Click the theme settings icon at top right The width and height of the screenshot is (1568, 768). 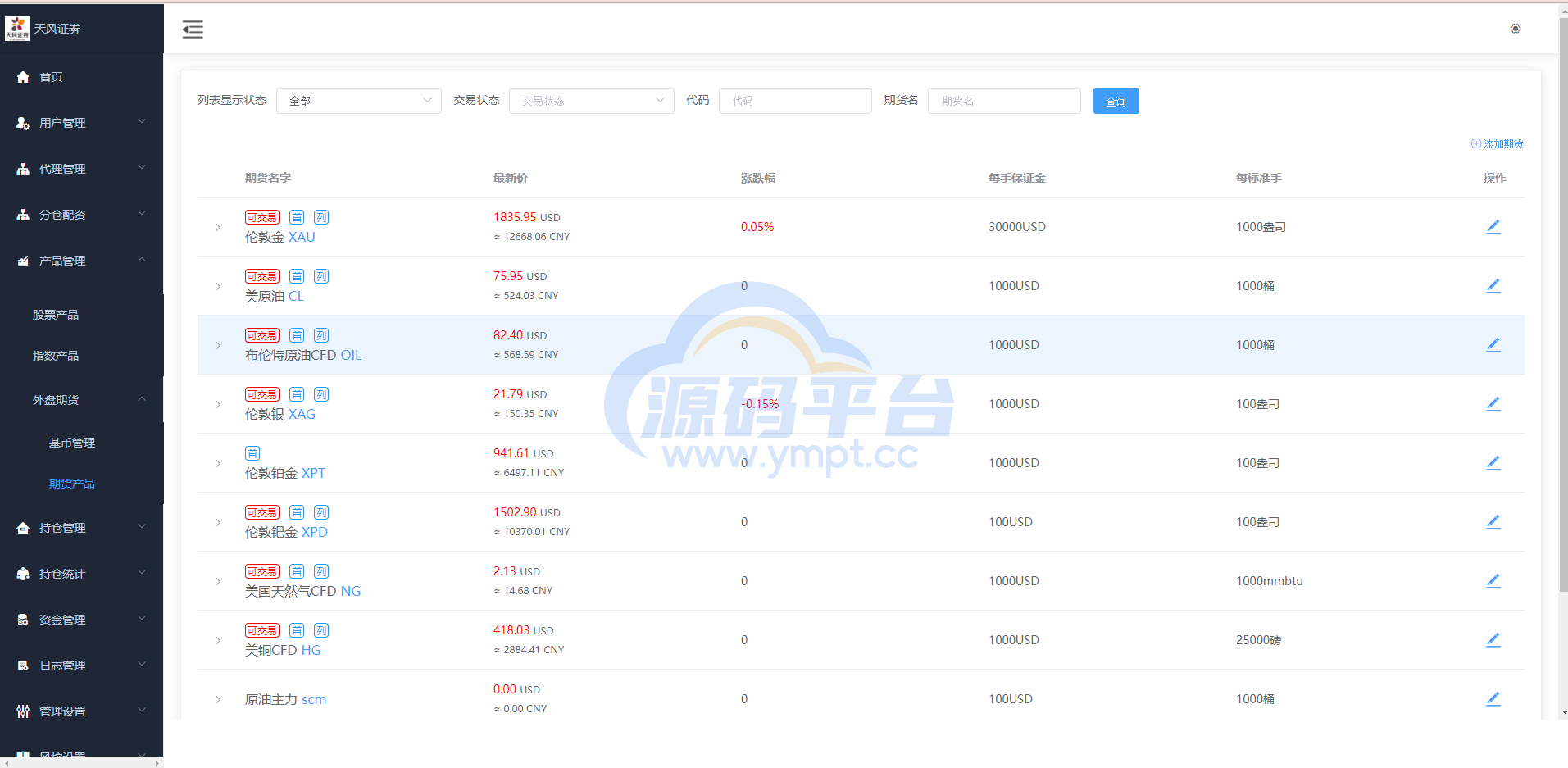1515,29
